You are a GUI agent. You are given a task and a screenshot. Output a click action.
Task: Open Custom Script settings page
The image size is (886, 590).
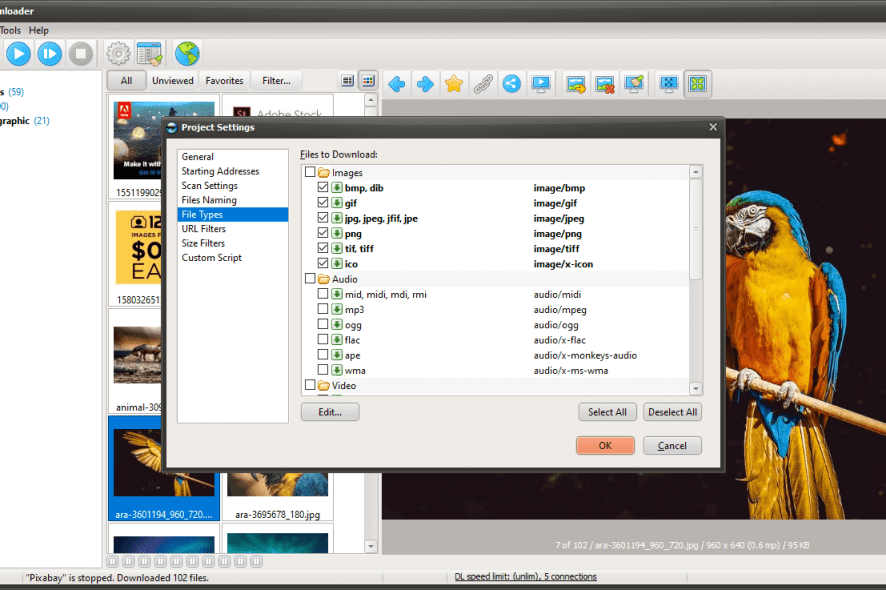[x=232, y=258]
